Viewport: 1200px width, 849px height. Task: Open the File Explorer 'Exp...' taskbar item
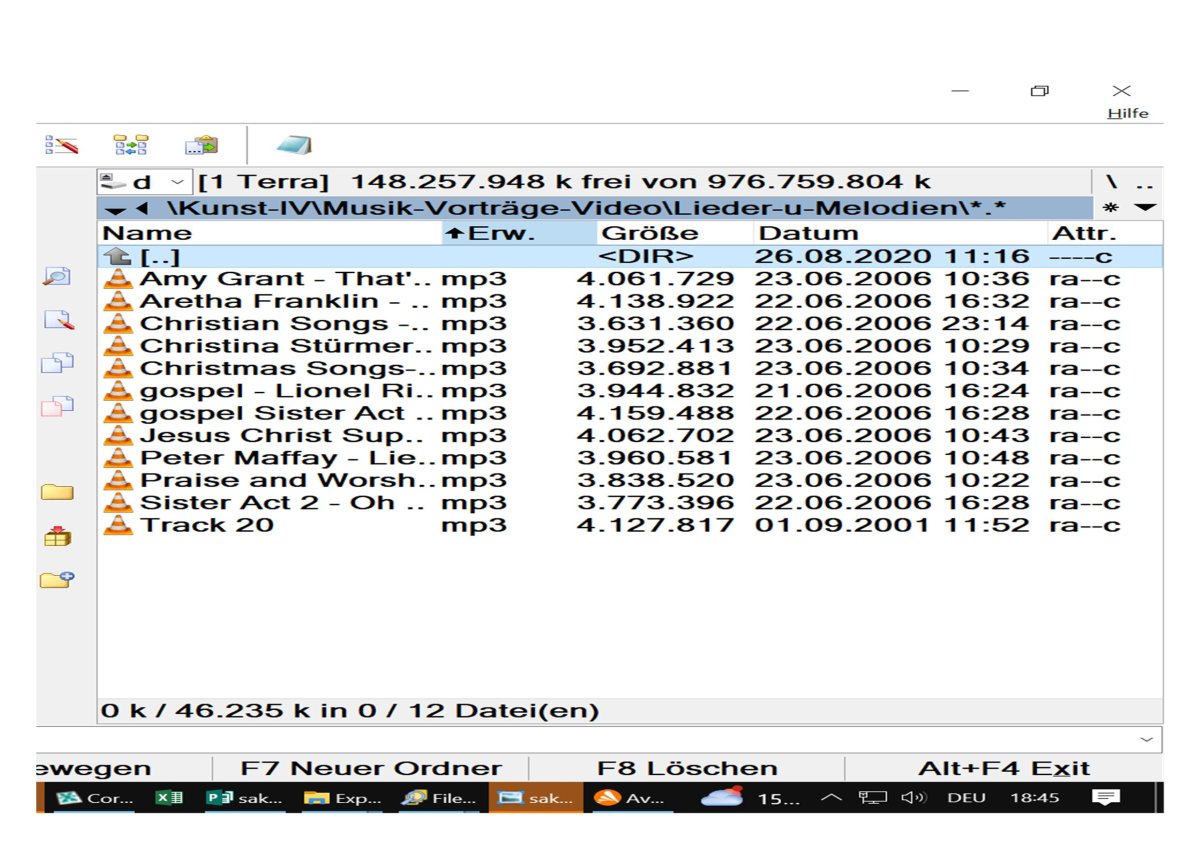343,798
